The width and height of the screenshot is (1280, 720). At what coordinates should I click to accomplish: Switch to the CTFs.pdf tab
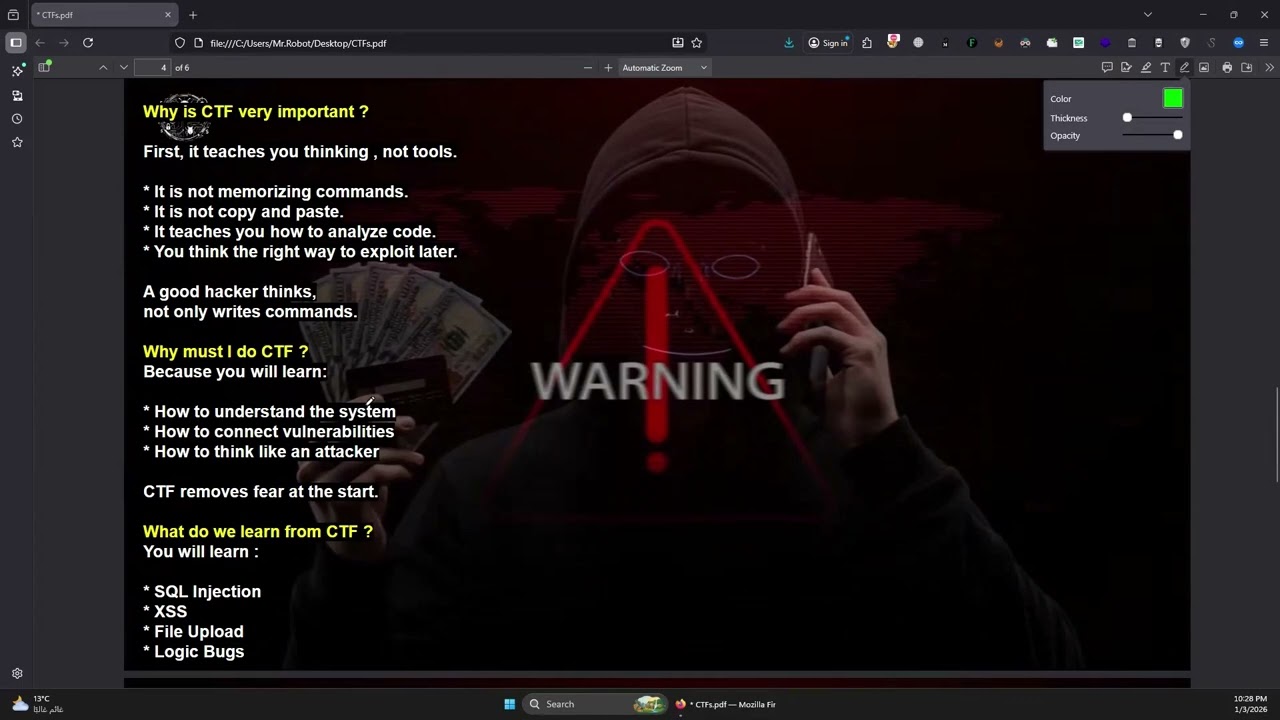point(103,15)
